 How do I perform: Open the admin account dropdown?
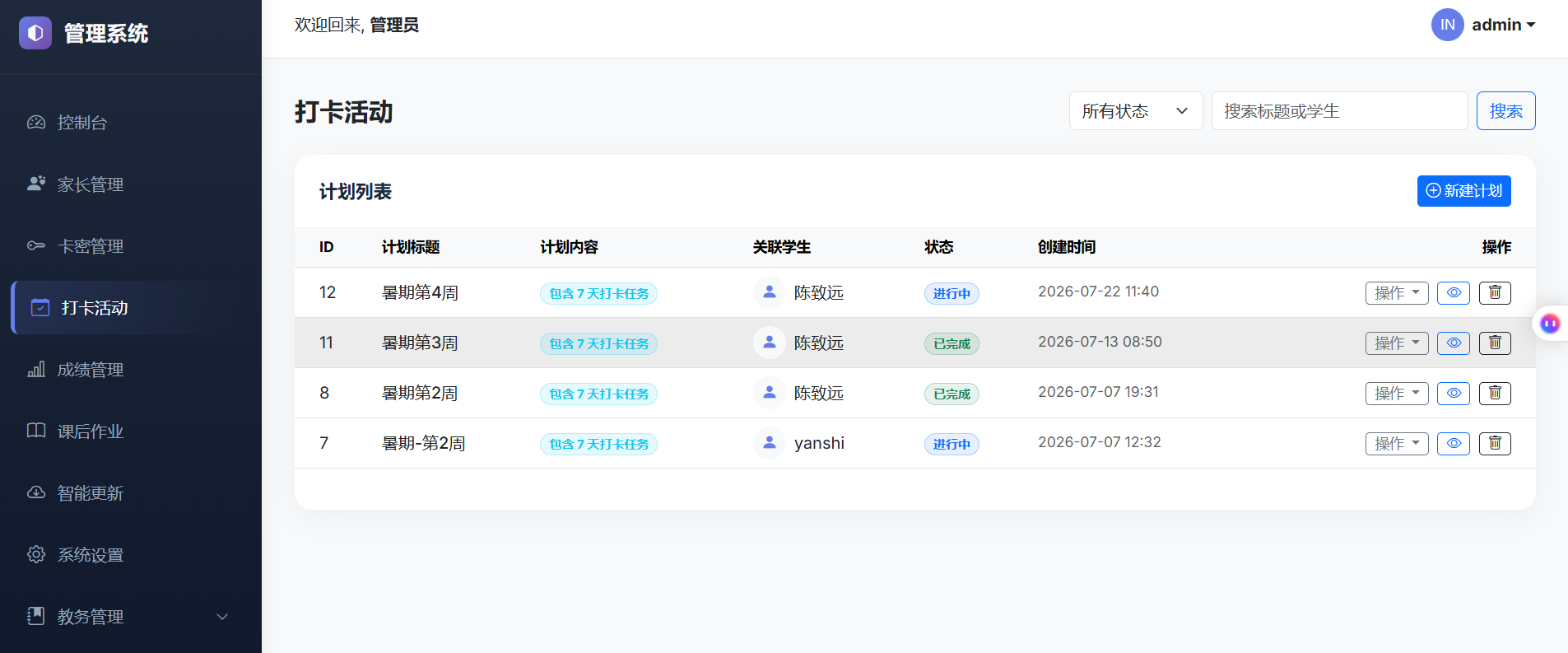(x=1503, y=25)
